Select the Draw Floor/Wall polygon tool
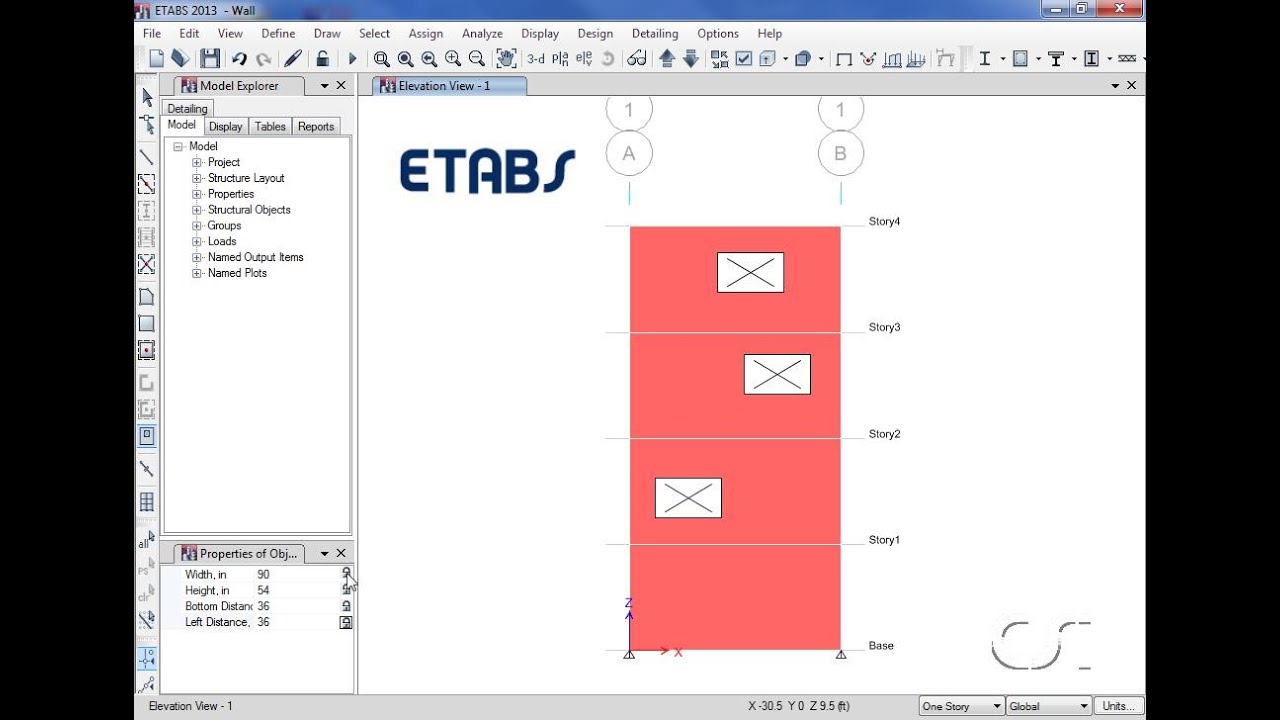The height and width of the screenshot is (720, 1280). pos(147,297)
